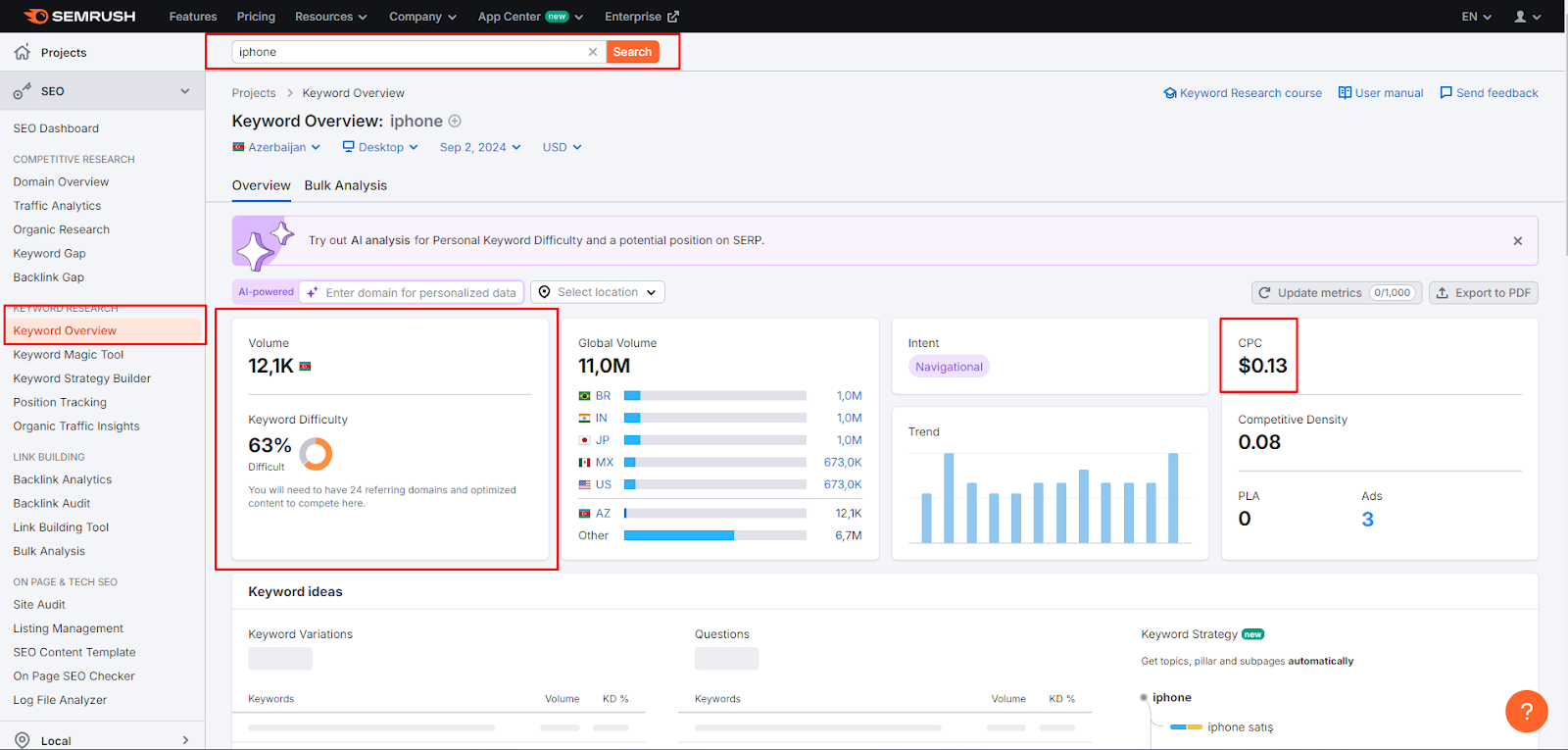Viewport: 1568px width, 750px height.
Task: Click the Competitive Density value 0.08
Action: (x=1259, y=442)
